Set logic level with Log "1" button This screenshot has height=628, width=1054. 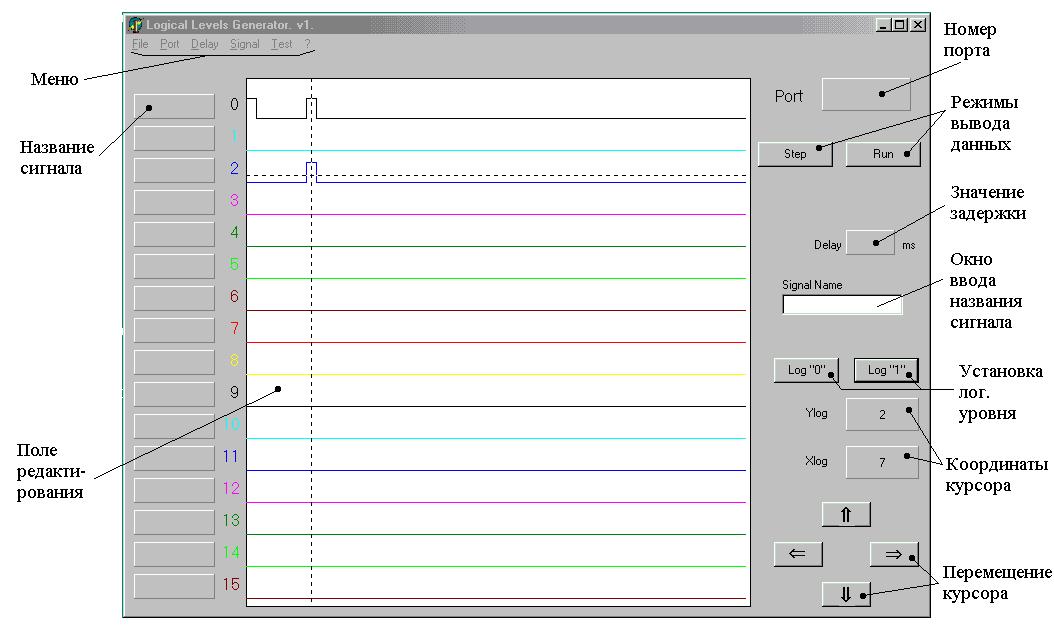(886, 370)
